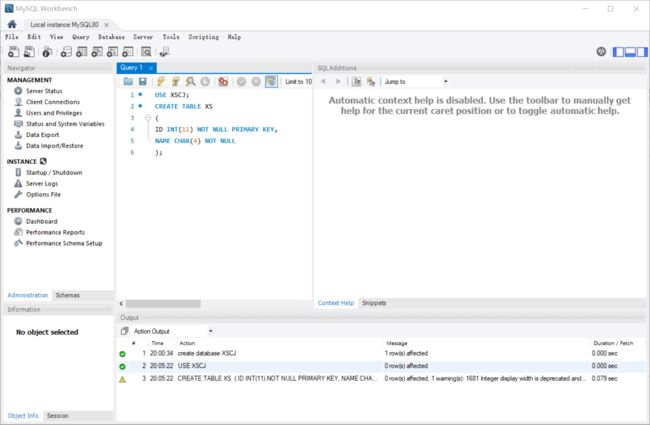The image size is (650, 425).
Task: Run EXPLAIN on statement magnifier icon
Action: click(190, 81)
